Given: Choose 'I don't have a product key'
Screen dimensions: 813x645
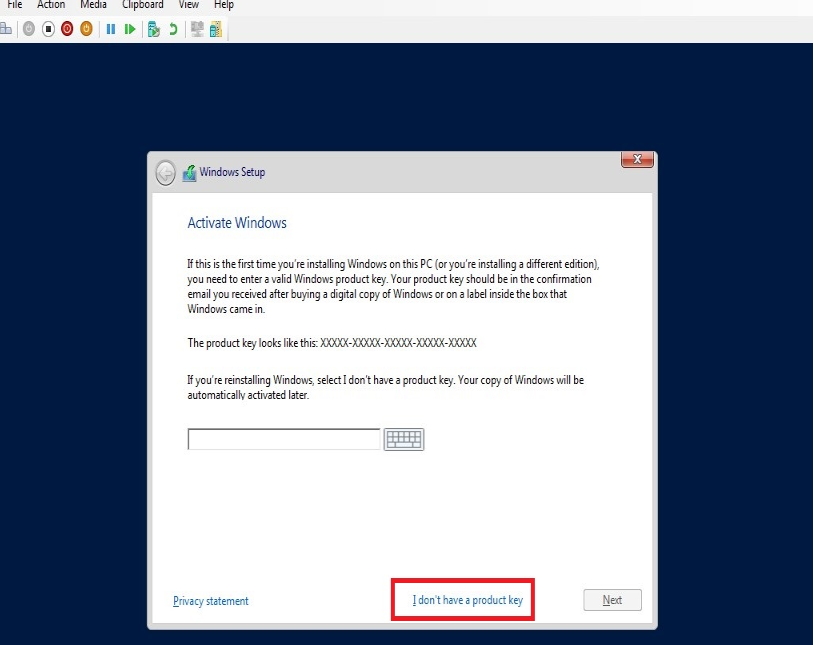Looking at the screenshot, I should point(468,600).
